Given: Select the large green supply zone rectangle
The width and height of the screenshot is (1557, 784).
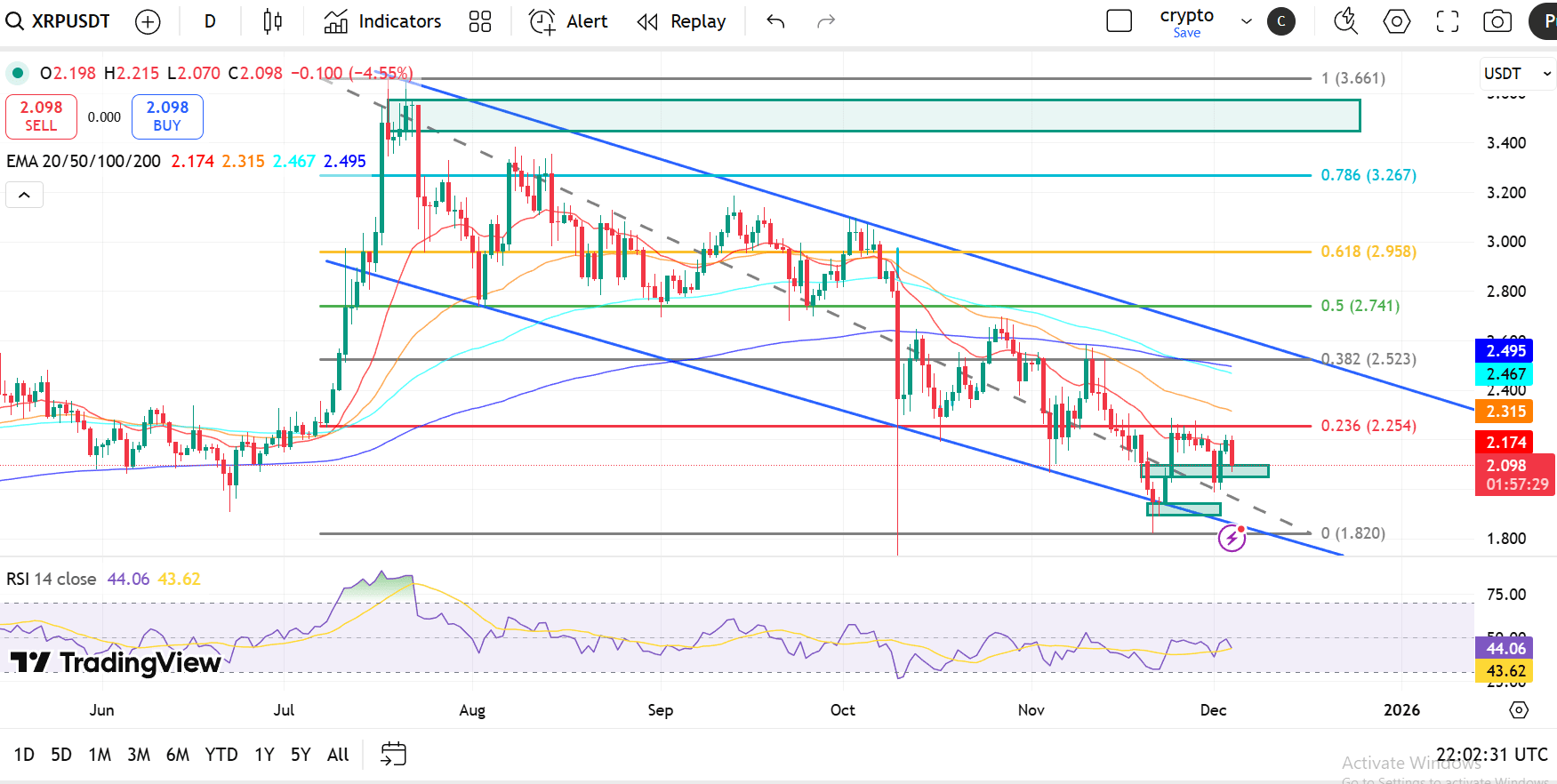Looking at the screenshot, I should click(x=873, y=116).
